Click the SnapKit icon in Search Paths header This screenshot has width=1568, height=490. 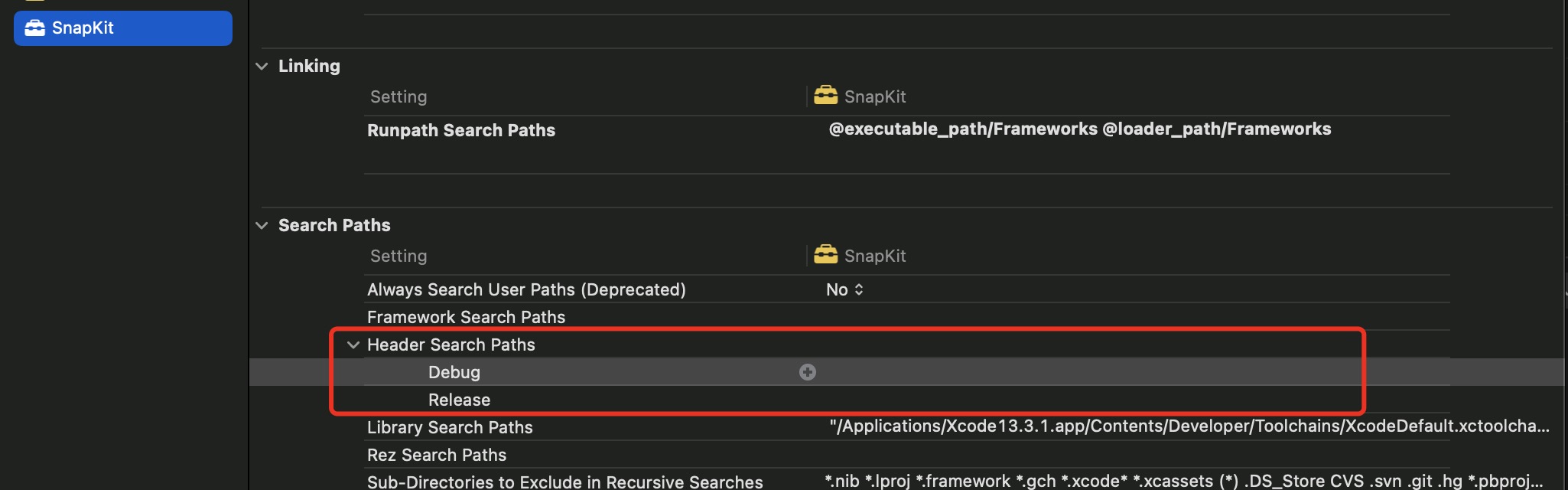pos(825,255)
